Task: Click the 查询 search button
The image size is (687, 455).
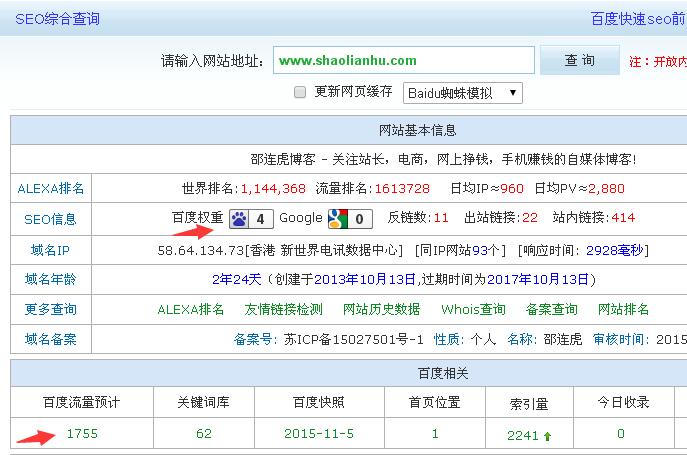Action: 579,61
